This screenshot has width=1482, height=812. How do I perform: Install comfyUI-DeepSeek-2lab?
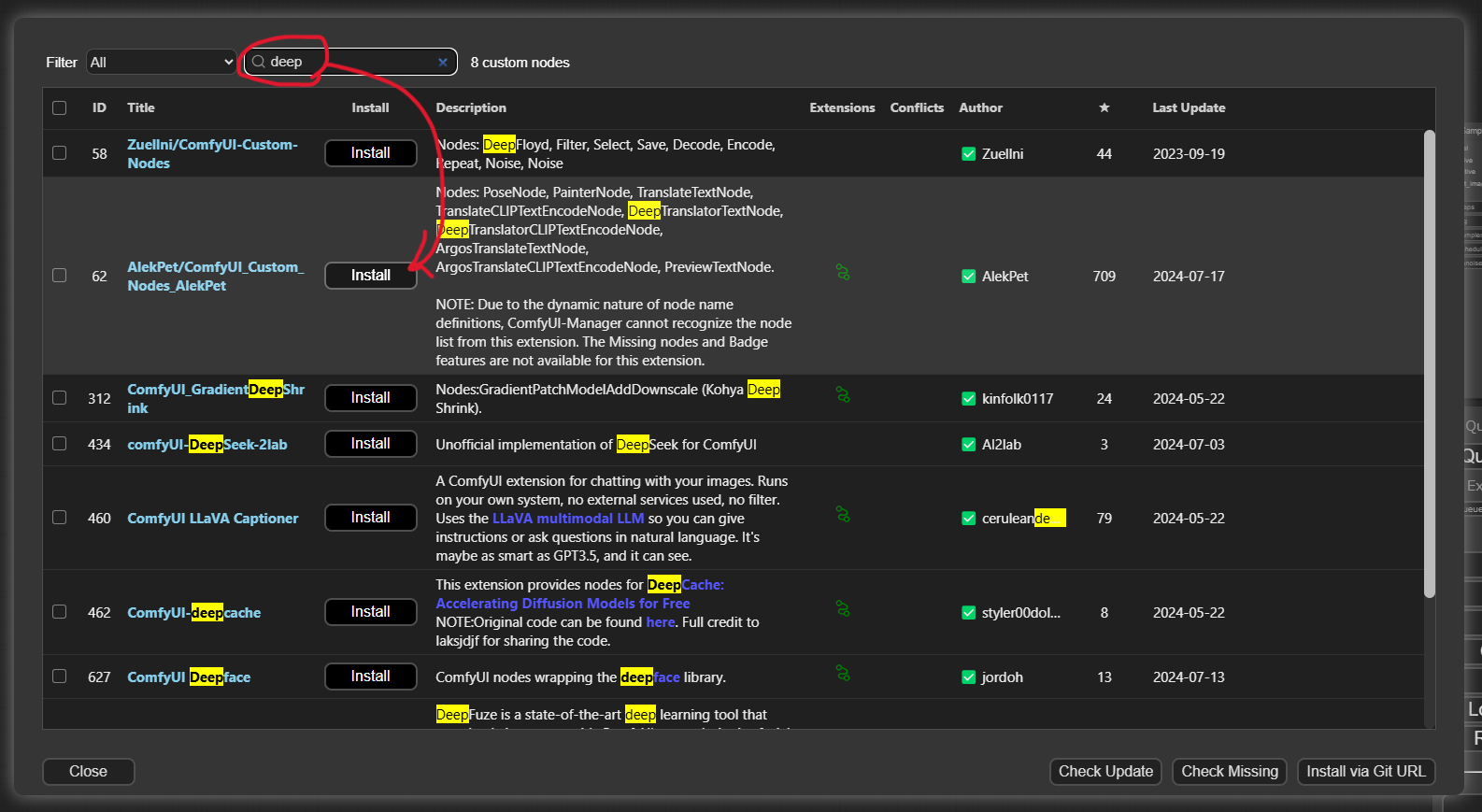pos(371,444)
